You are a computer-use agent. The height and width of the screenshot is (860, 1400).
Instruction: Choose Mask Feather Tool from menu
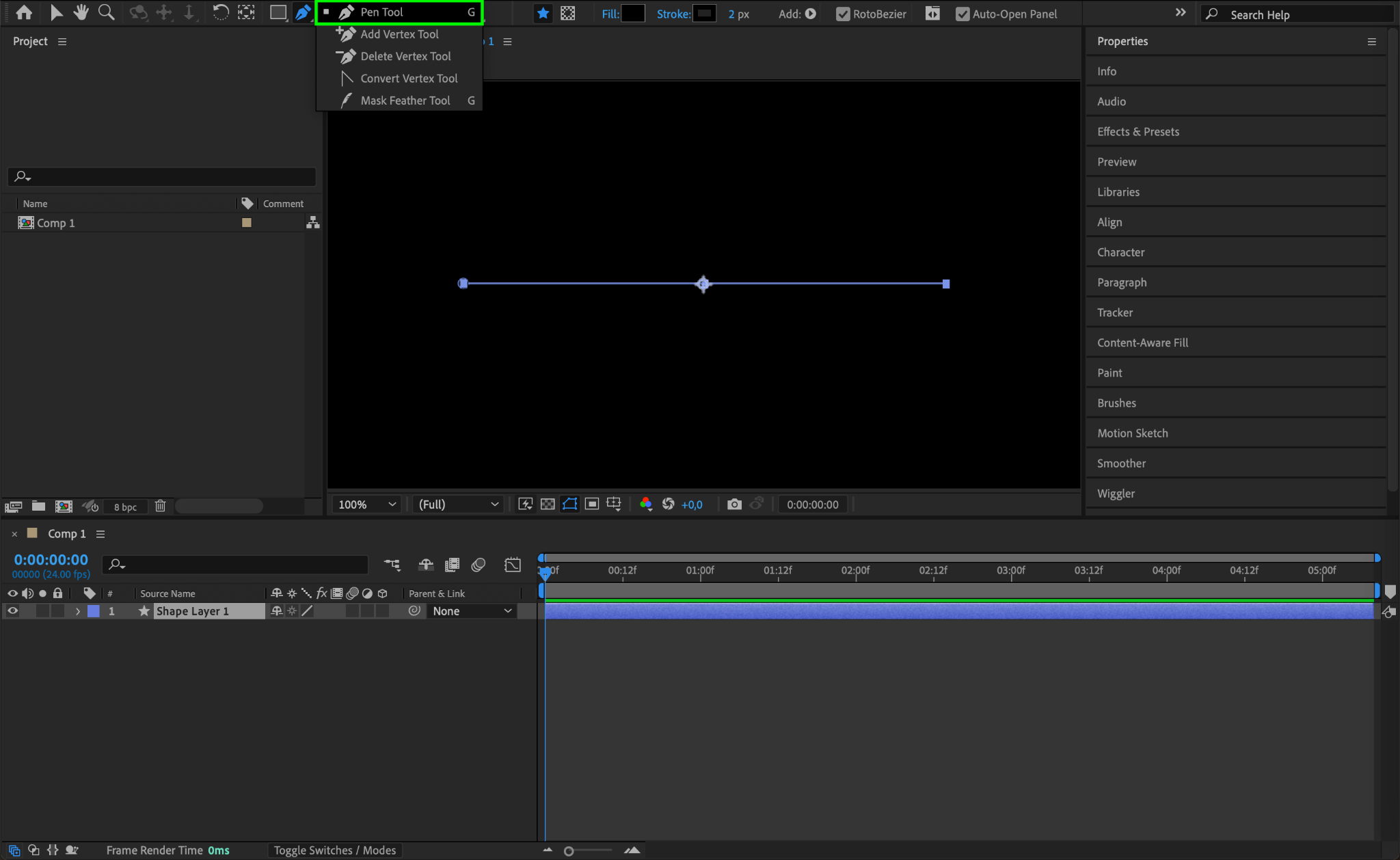pyautogui.click(x=405, y=100)
